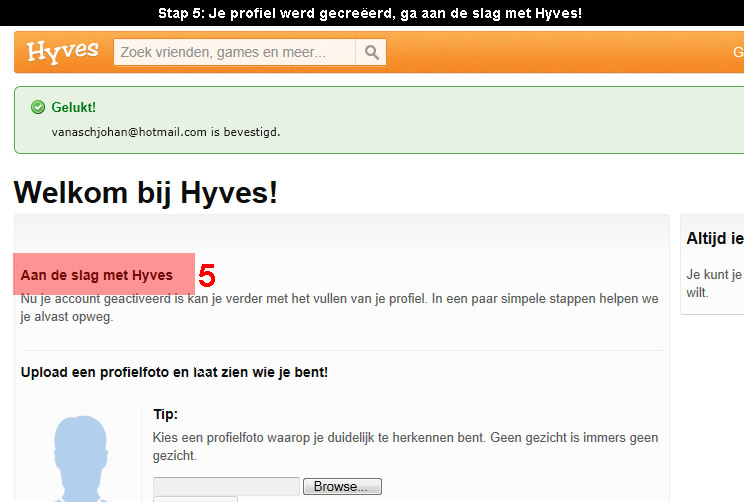This screenshot has height=502, width=744.
Task: Click the 'Tip:' label
Action: [166, 414]
